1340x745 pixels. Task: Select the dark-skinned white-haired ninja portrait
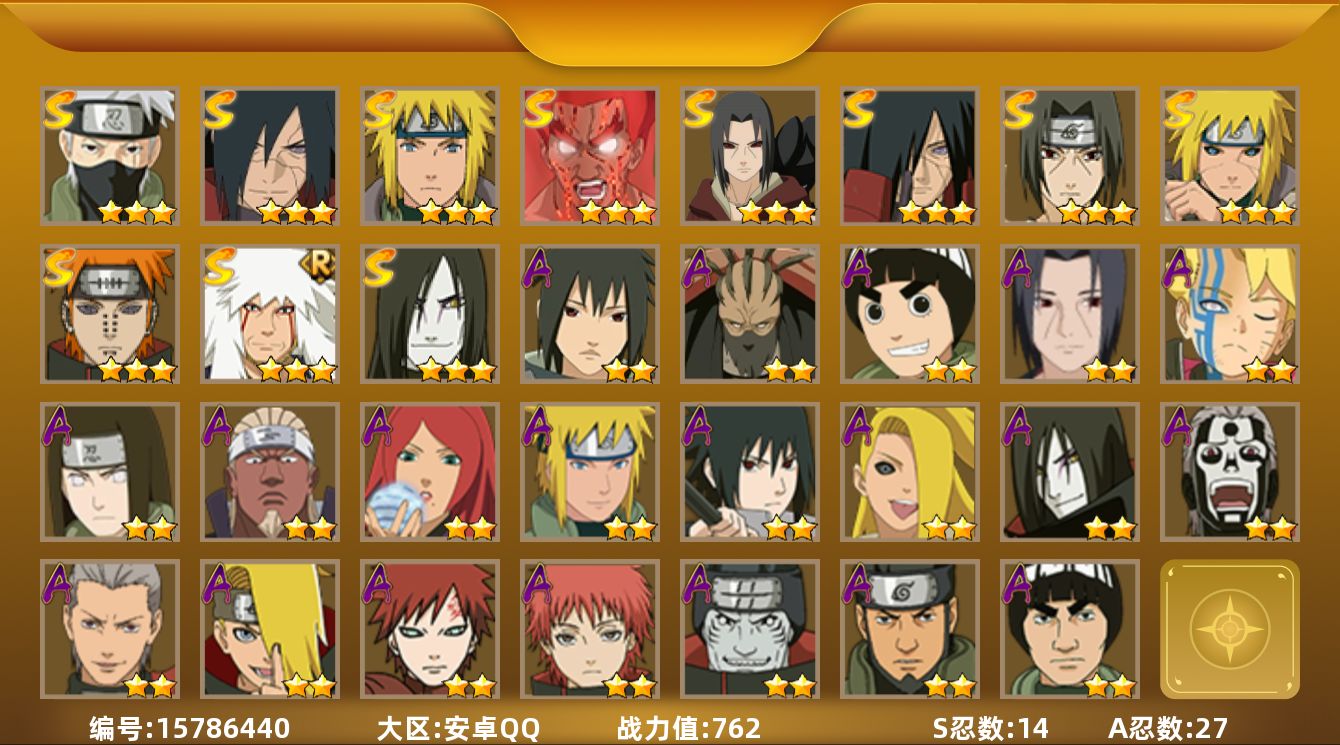(270, 472)
